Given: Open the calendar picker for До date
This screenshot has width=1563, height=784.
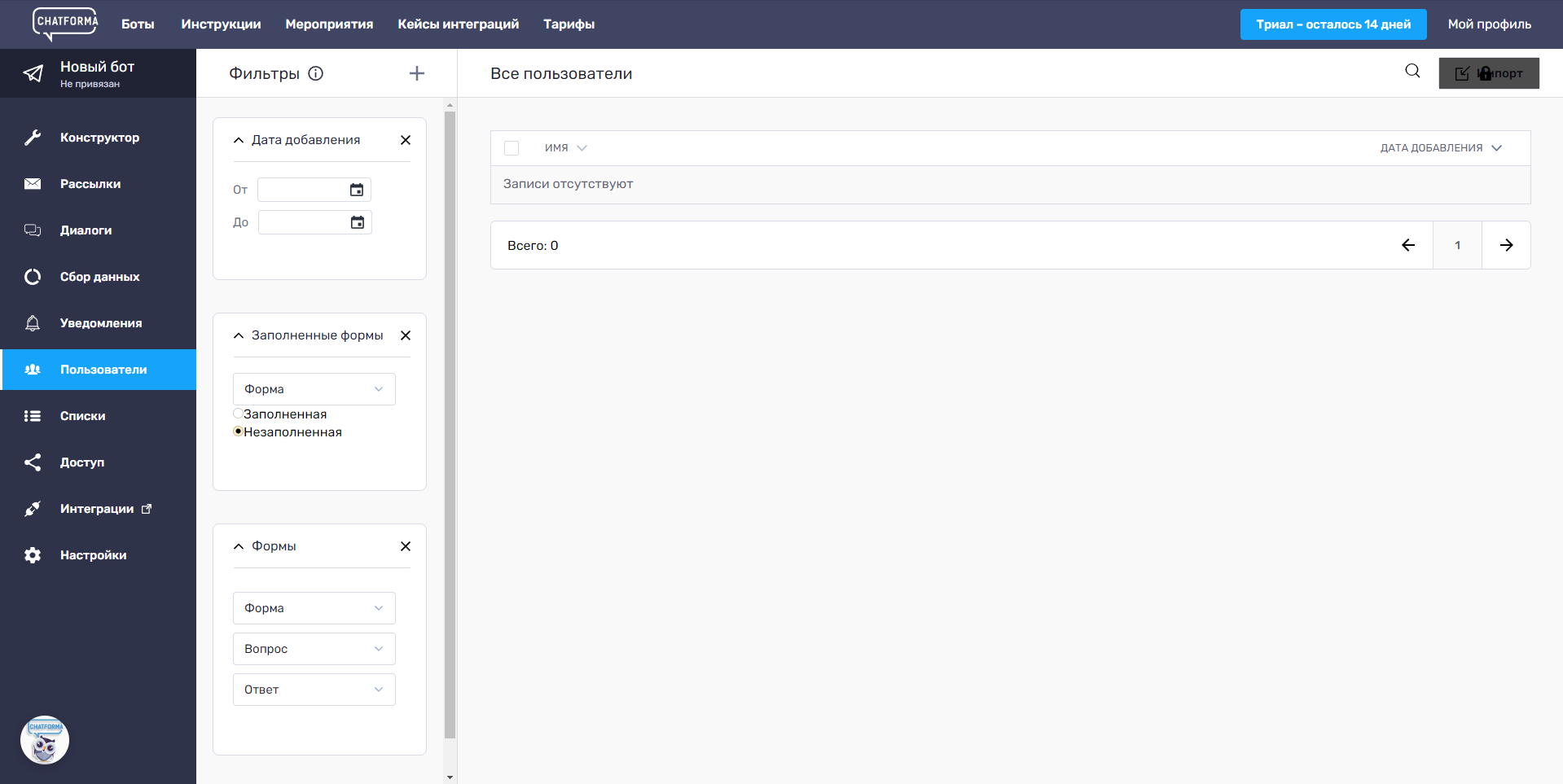Looking at the screenshot, I should pos(358,222).
